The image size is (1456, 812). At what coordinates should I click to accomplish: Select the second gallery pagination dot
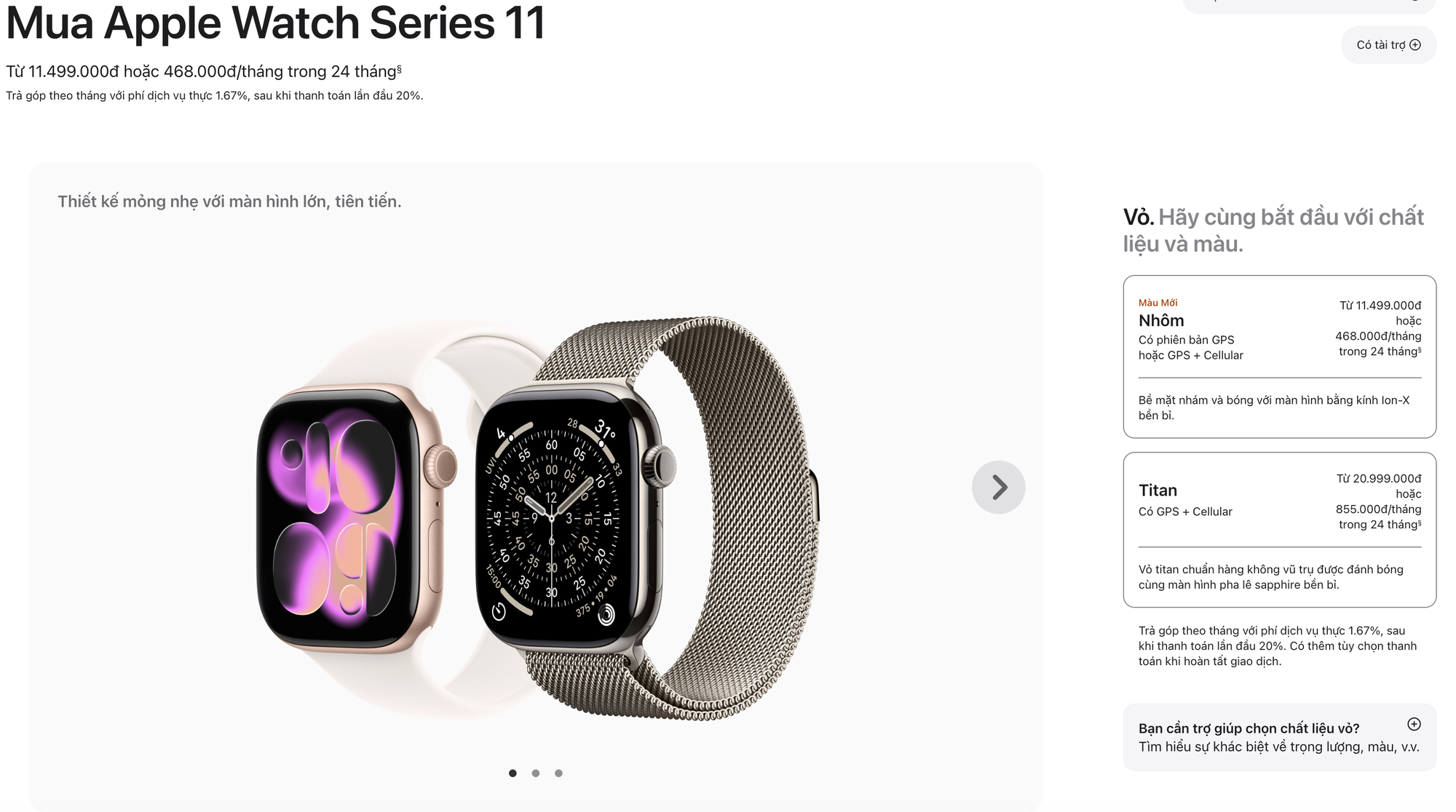(536, 773)
